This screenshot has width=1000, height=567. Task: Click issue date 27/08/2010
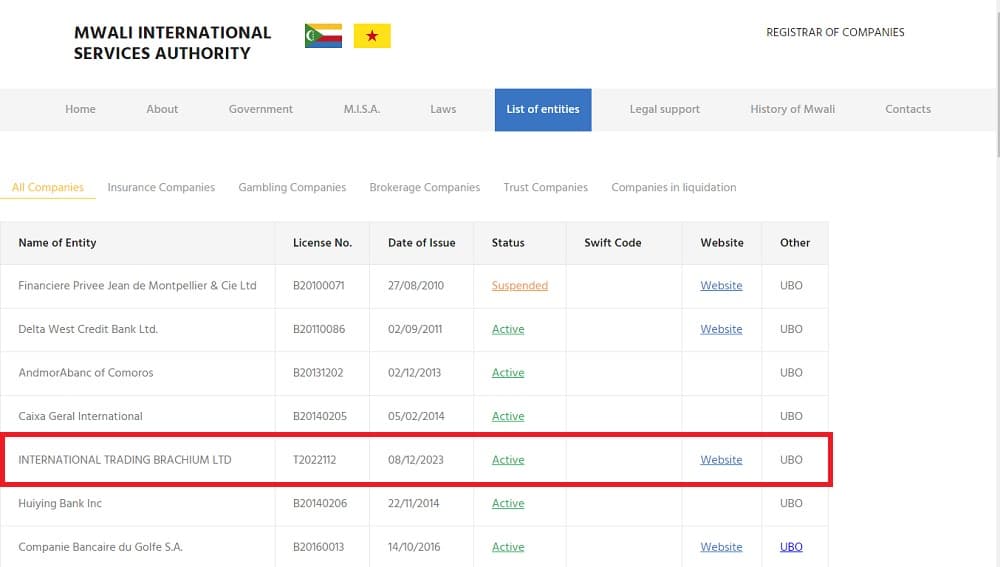coord(416,286)
